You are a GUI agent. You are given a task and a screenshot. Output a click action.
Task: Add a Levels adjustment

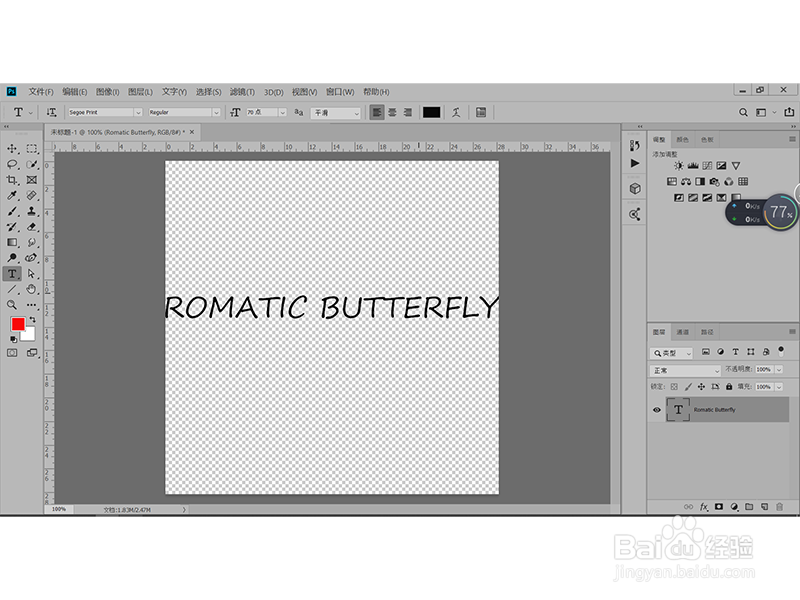(x=693, y=166)
